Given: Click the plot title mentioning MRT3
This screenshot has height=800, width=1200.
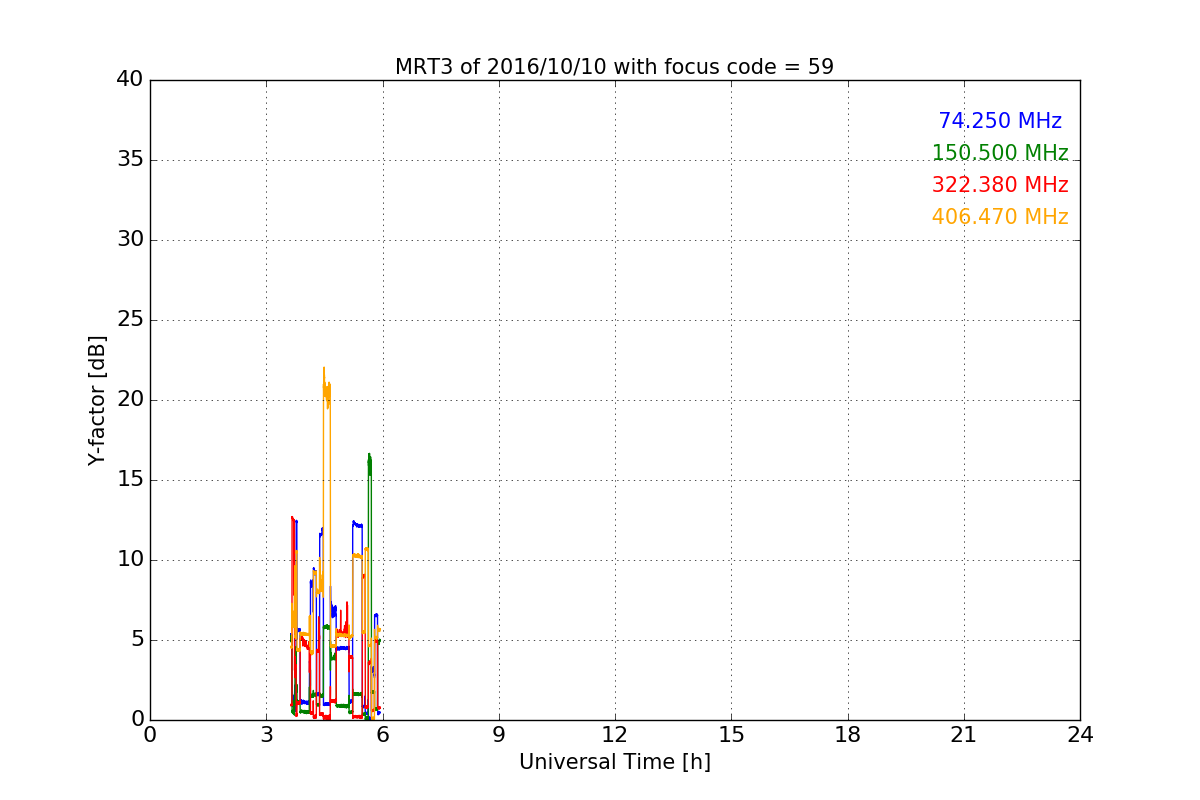Looking at the screenshot, I should click(x=614, y=67).
